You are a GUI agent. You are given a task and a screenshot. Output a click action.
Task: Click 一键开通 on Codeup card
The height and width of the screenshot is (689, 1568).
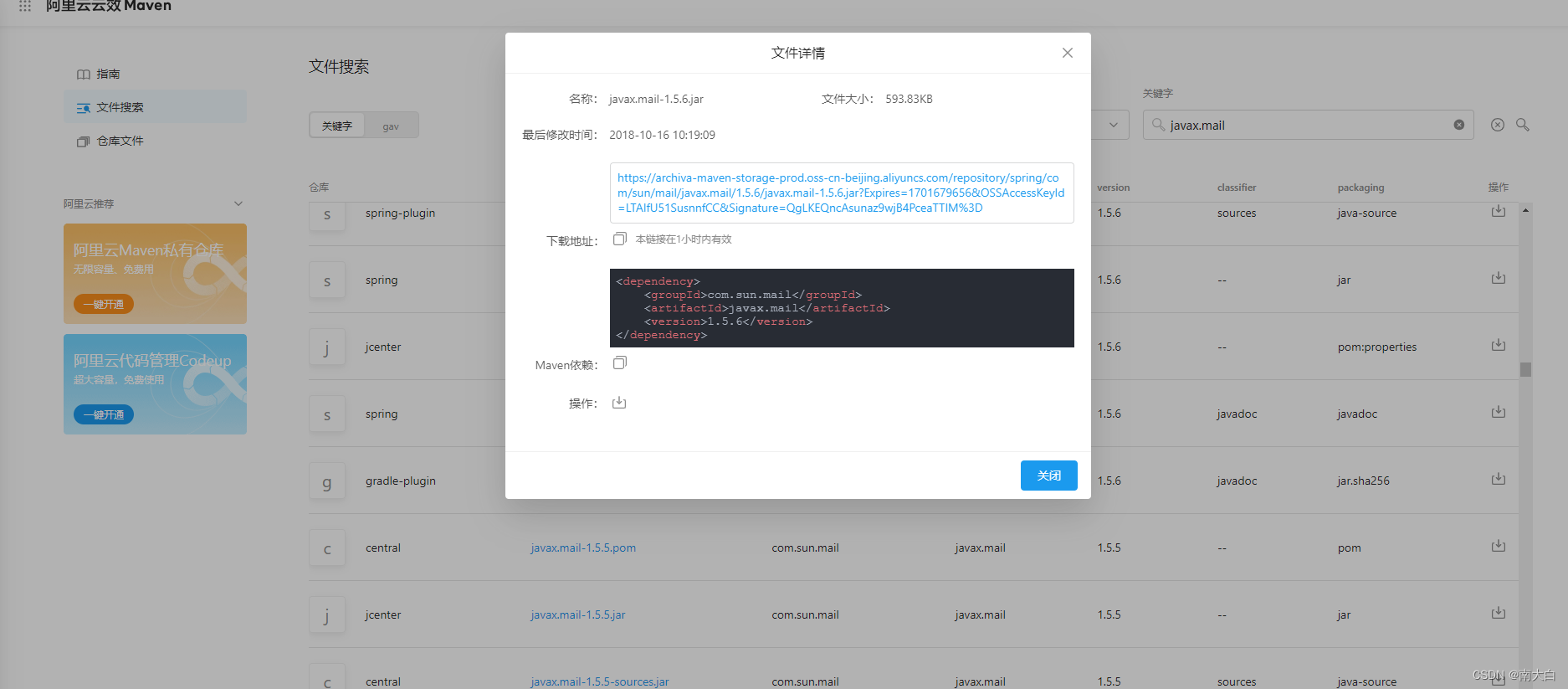(104, 414)
